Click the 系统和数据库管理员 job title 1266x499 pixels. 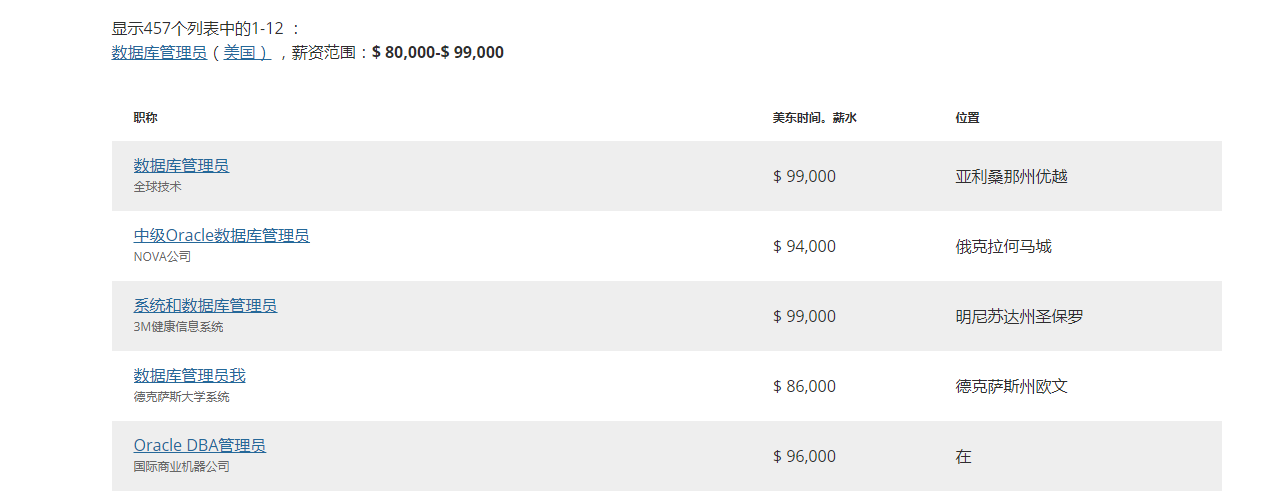pyautogui.click(x=205, y=305)
